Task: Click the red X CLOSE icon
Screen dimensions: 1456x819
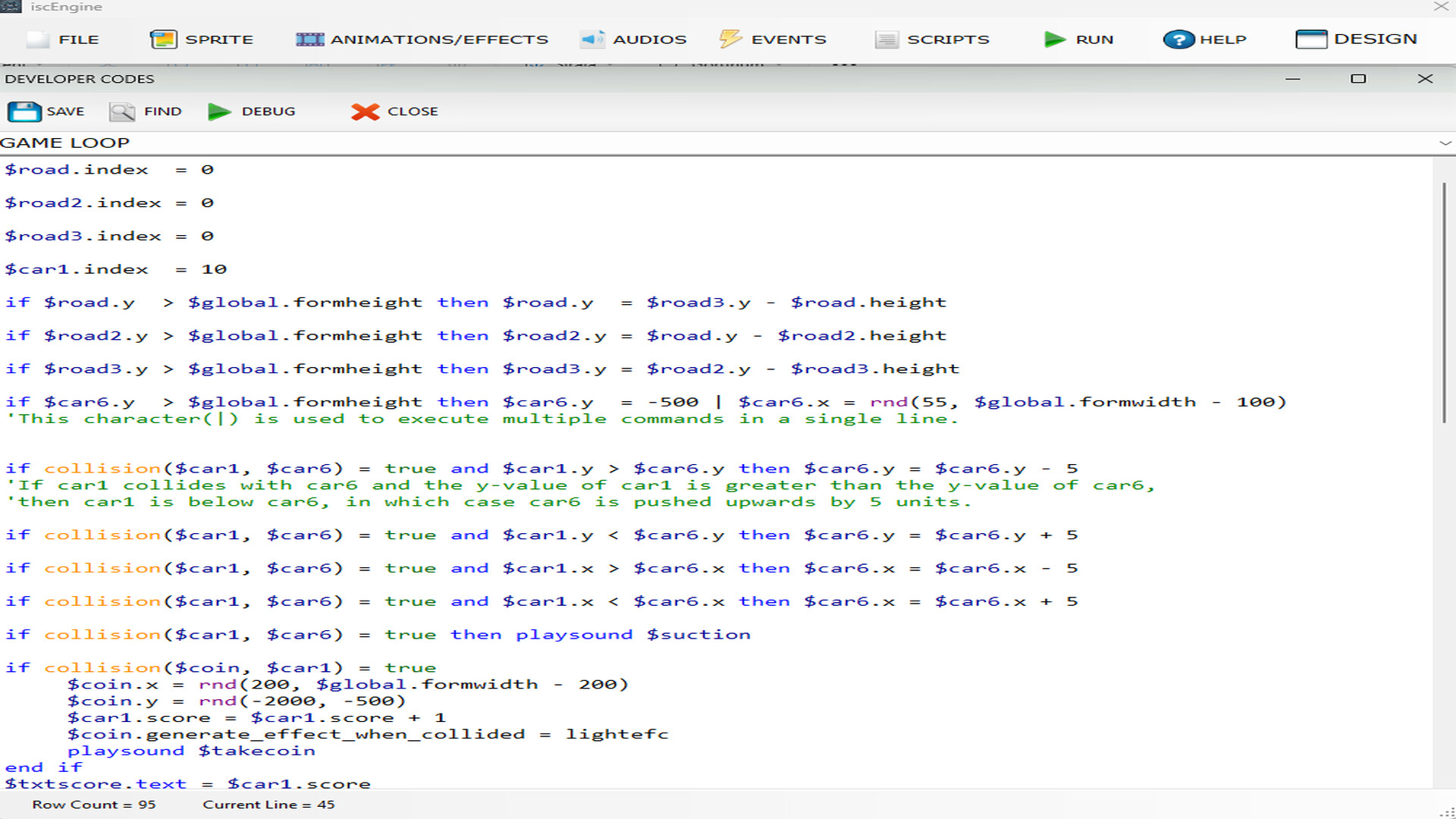Action: [365, 111]
